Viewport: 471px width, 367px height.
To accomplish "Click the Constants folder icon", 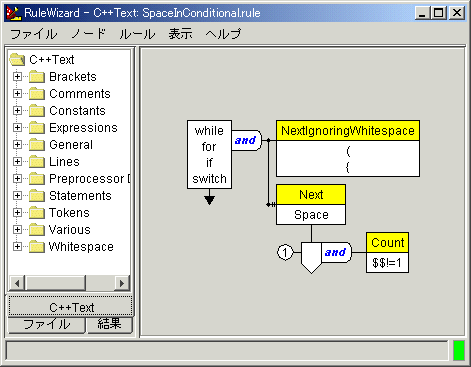I will click(x=37, y=111).
